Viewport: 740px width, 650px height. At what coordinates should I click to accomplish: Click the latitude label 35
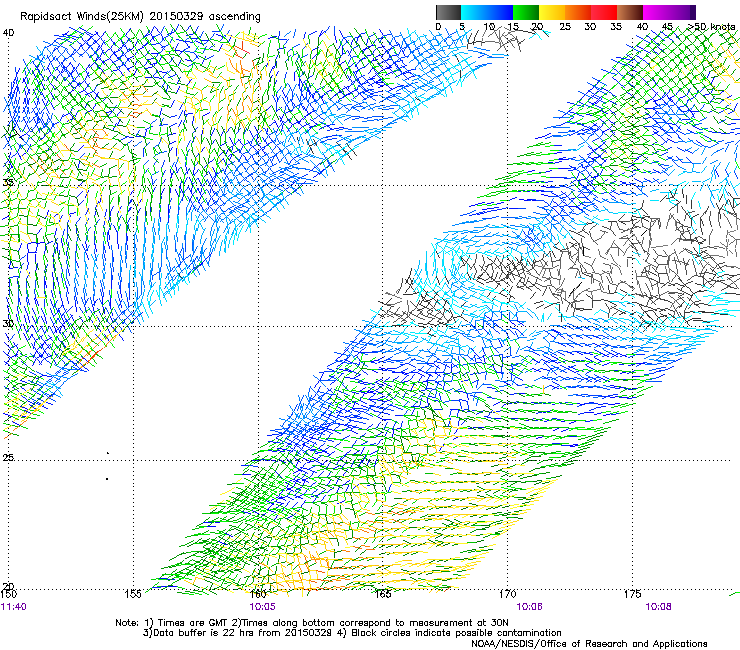click(8, 182)
